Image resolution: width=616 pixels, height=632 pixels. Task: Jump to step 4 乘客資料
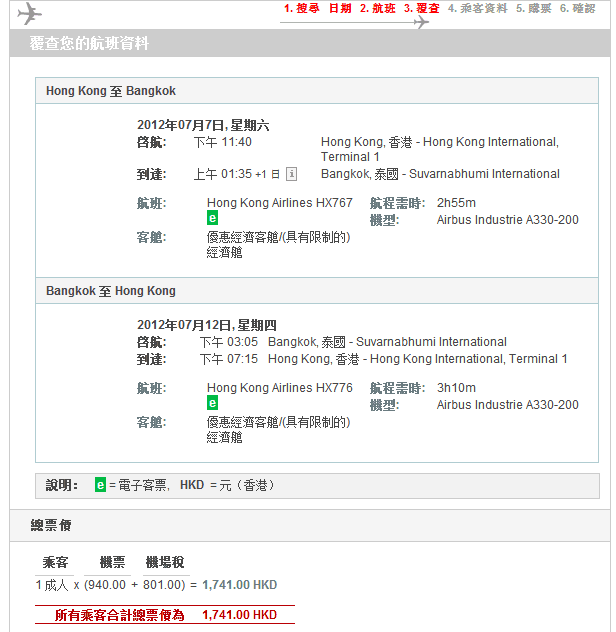pyautogui.click(x=478, y=8)
